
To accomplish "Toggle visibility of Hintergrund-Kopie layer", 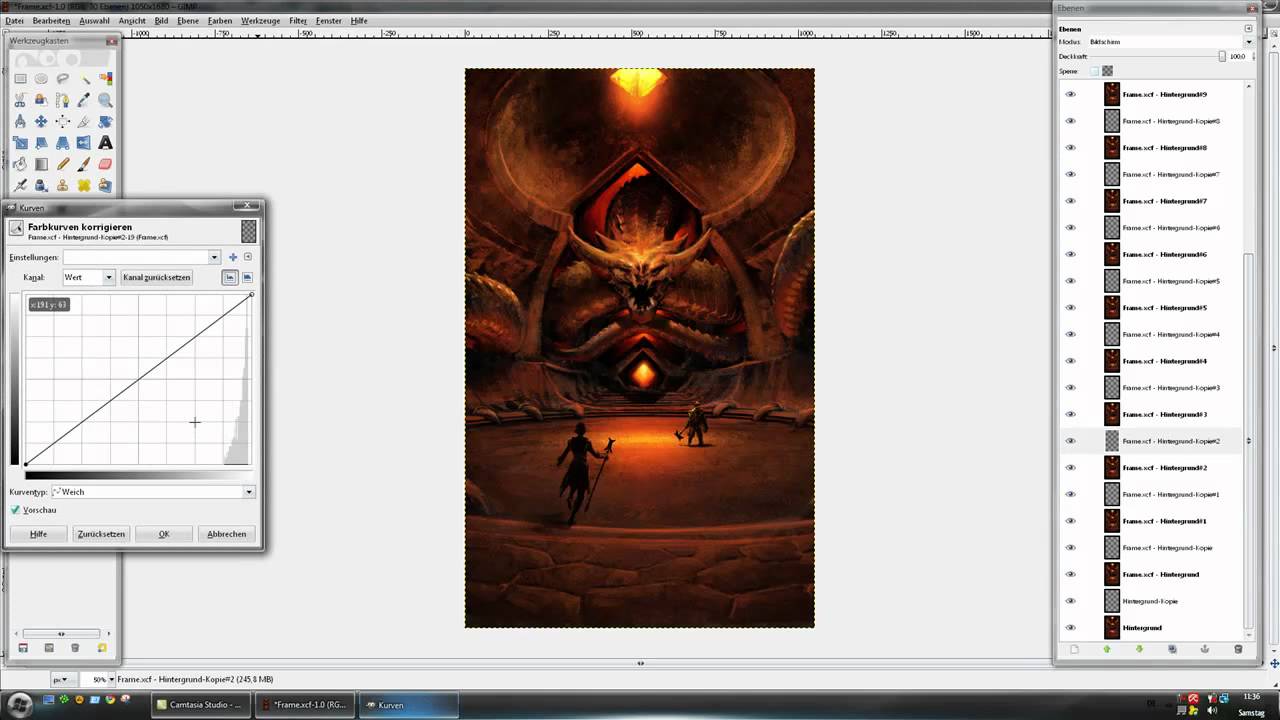I will coord(1070,601).
